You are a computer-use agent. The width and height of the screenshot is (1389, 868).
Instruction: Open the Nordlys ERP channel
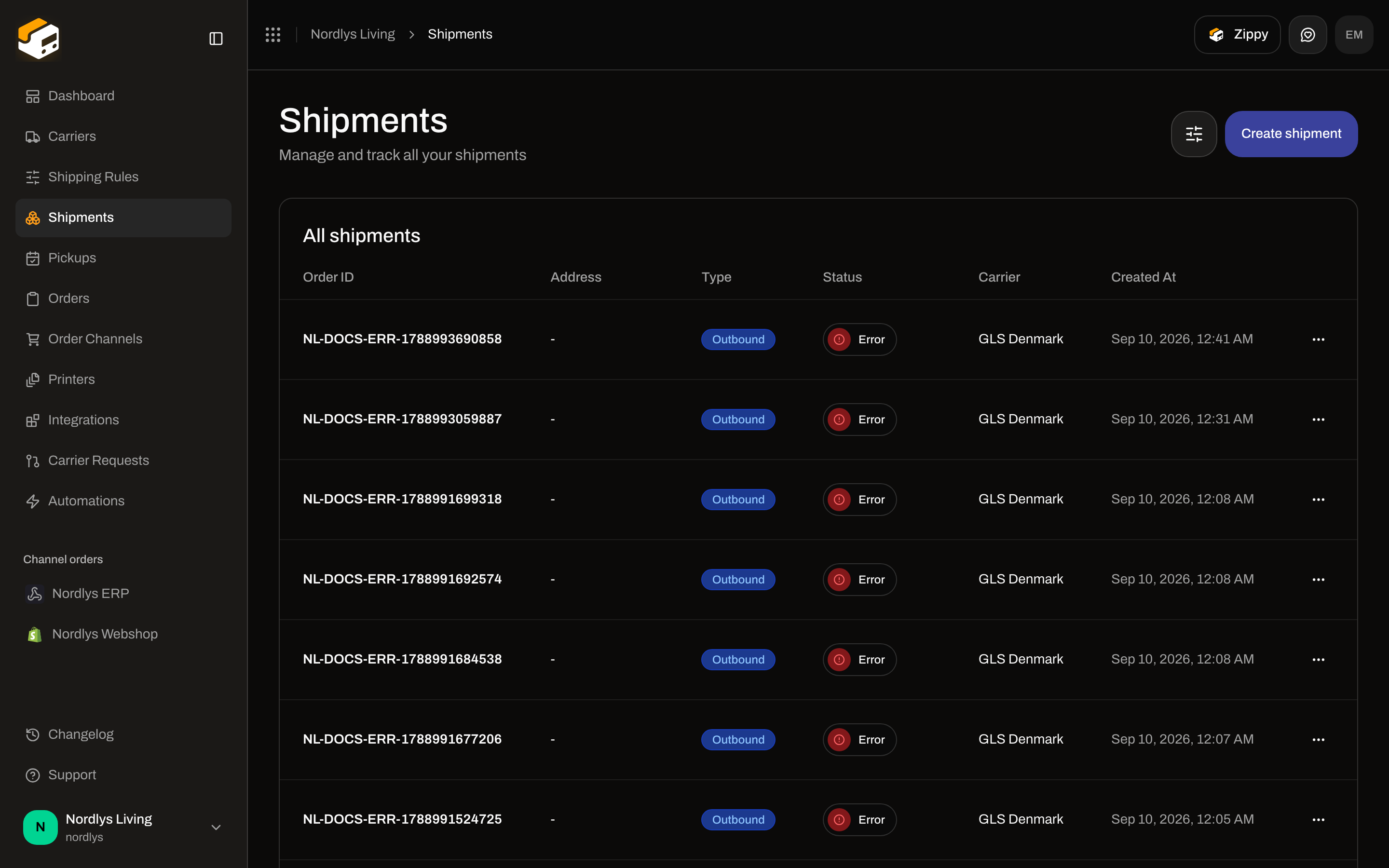pyautogui.click(x=123, y=594)
